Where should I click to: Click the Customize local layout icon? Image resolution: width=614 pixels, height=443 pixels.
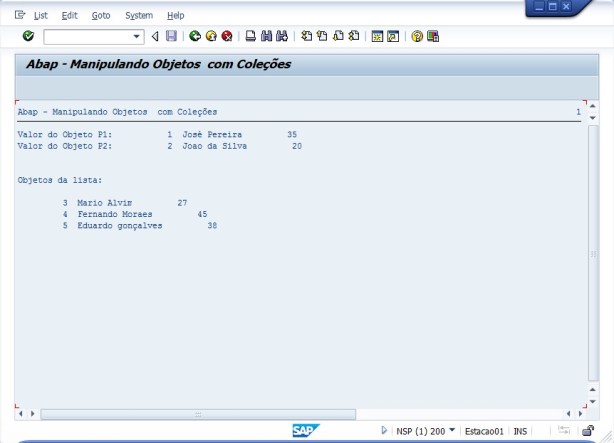click(433, 36)
